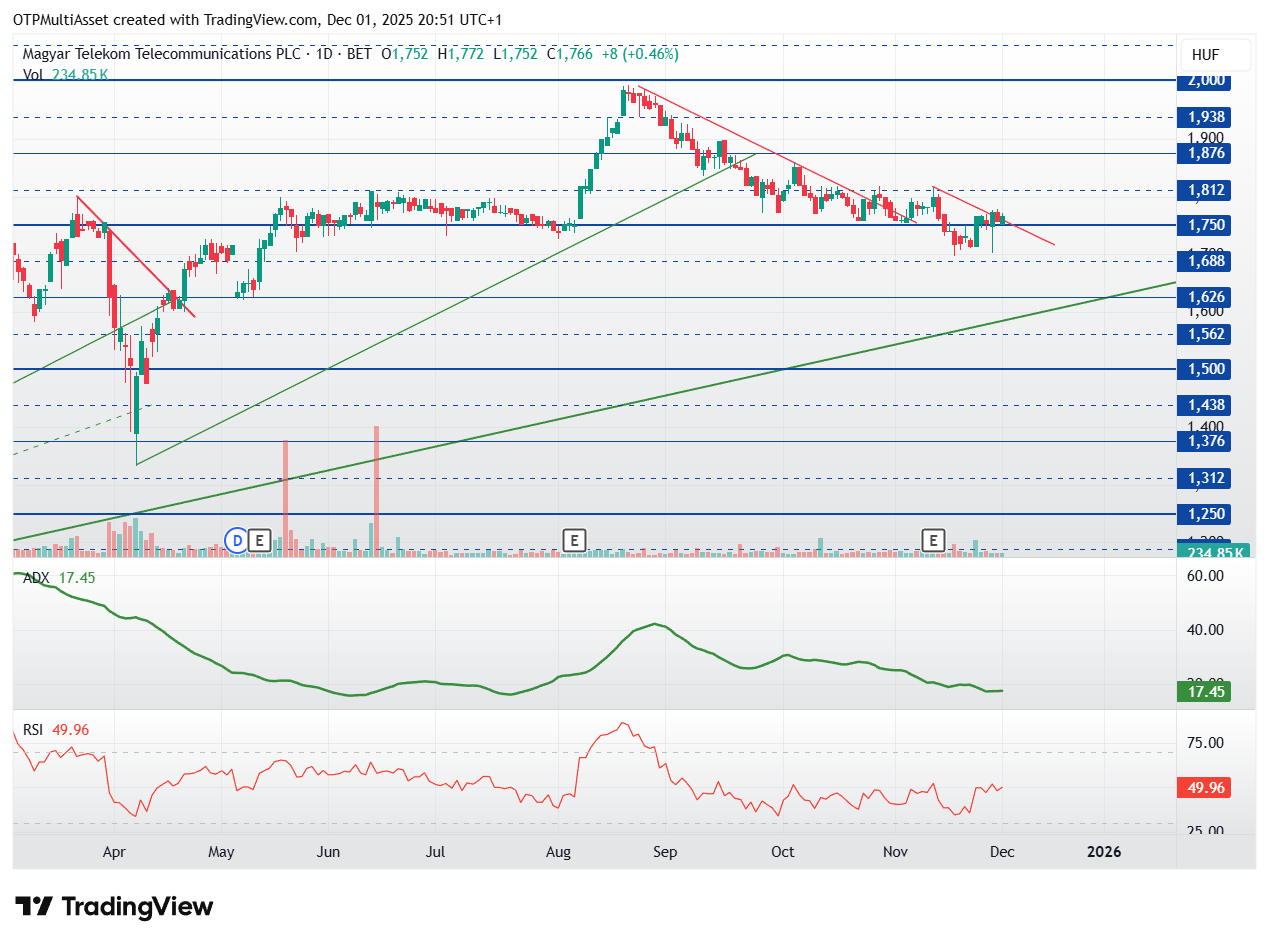Click the earnings "E" marker beside the D marker

point(260,541)
